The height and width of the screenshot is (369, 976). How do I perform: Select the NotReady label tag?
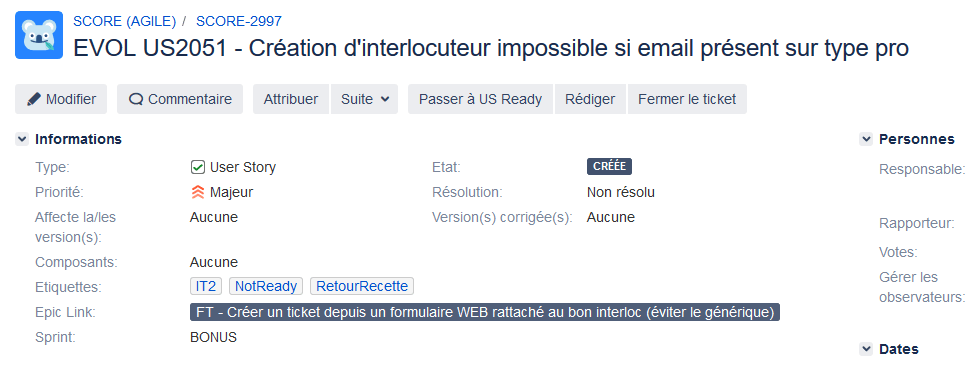coord(266,286)
